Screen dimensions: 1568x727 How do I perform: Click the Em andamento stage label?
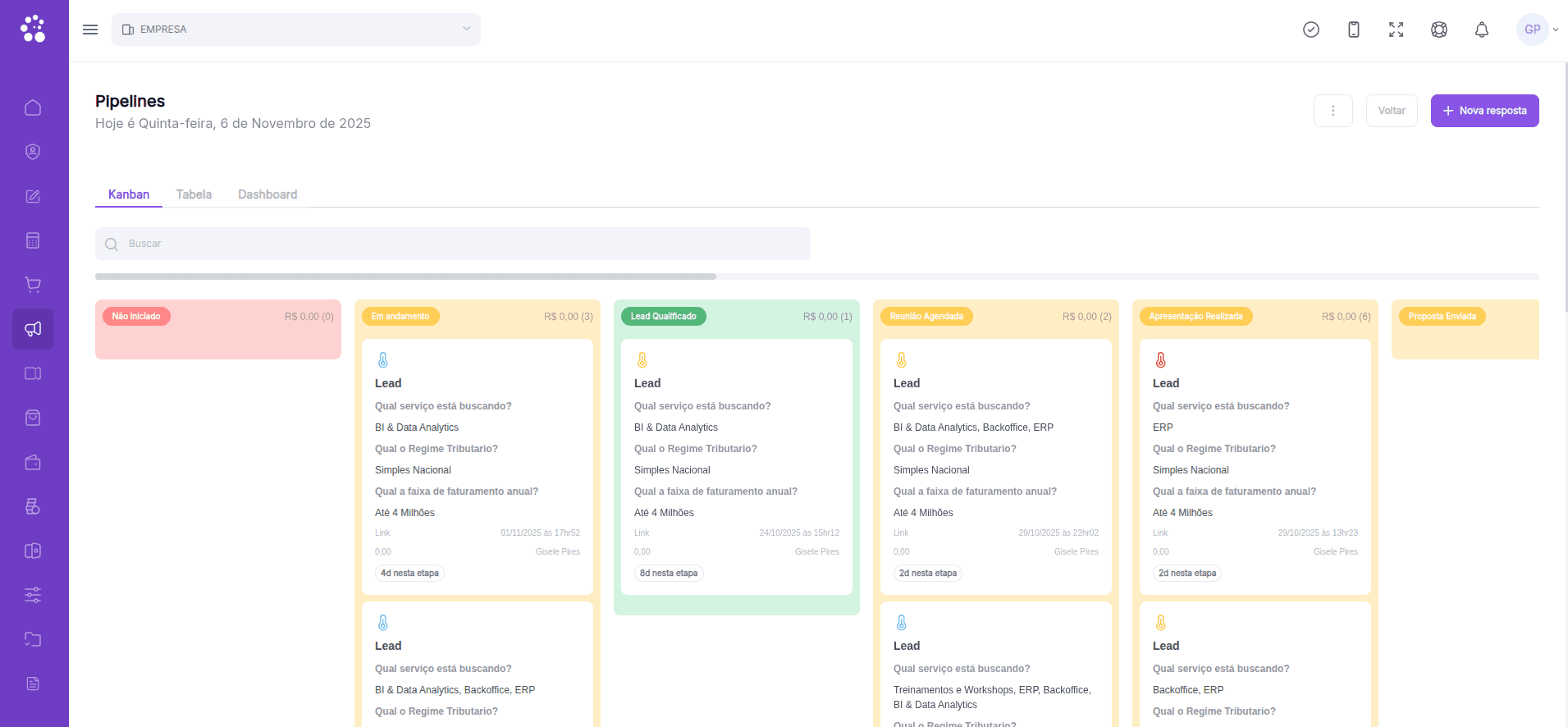coord(400,317)
